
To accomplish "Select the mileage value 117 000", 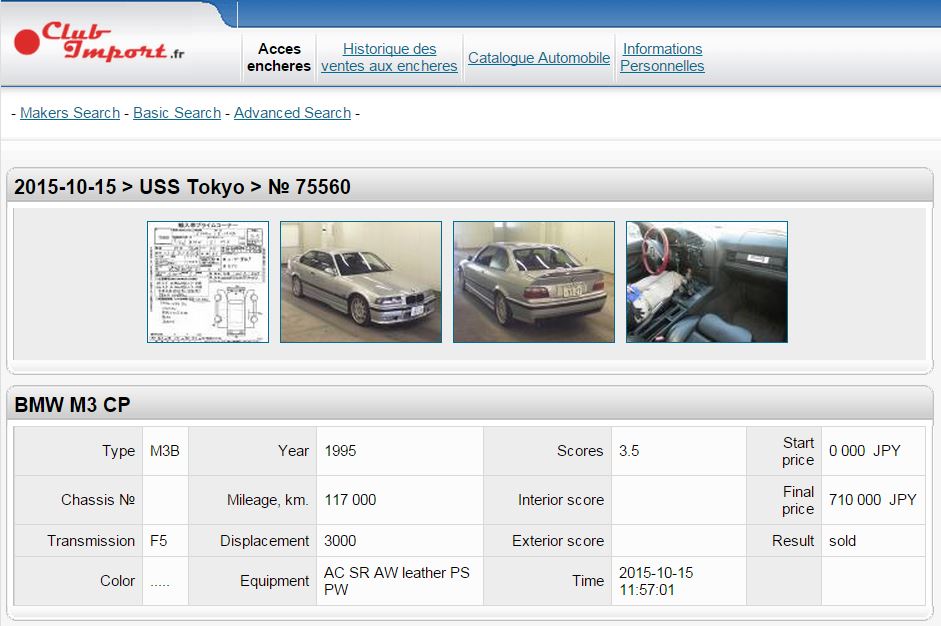I will (350, 500).
